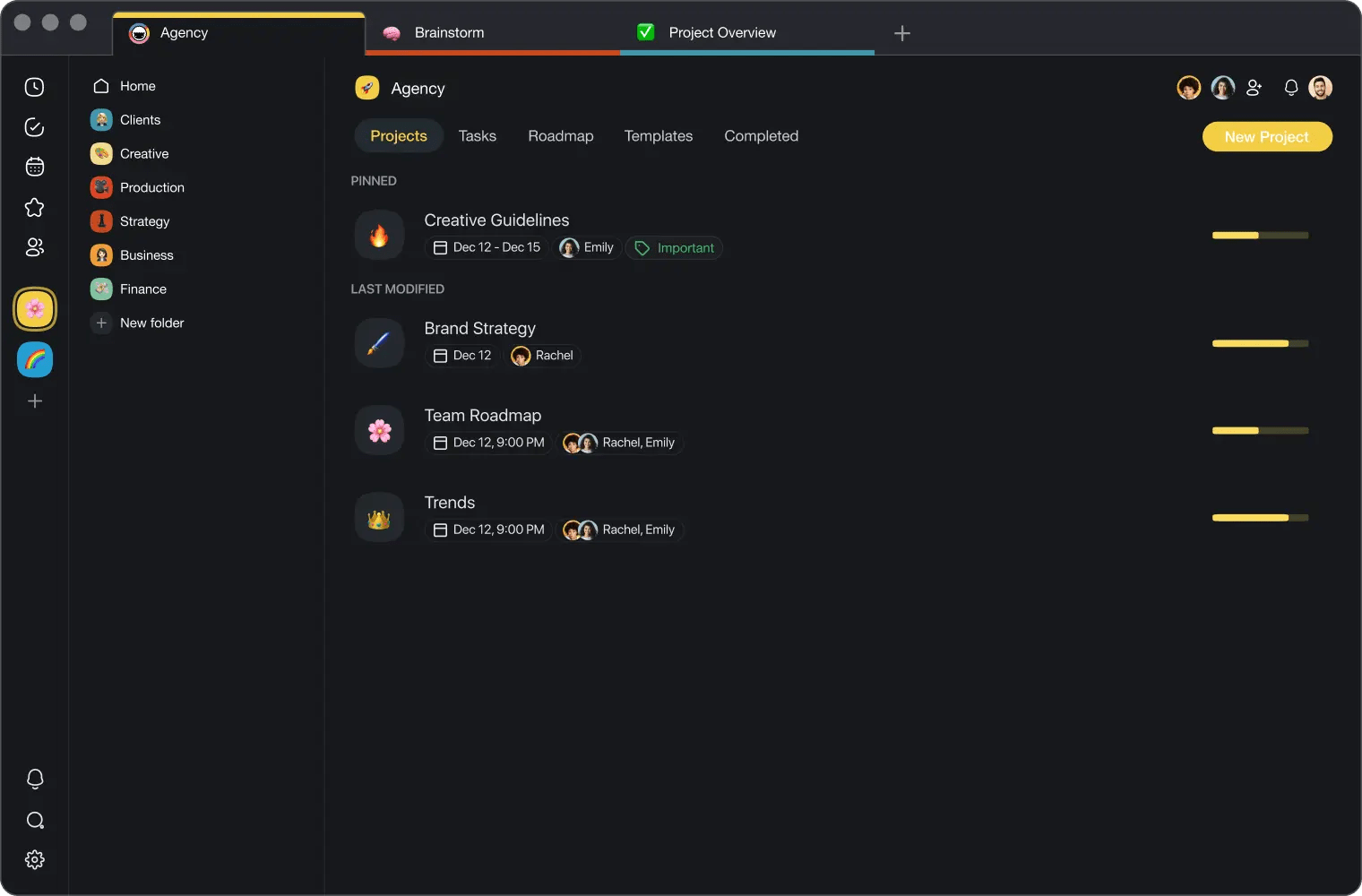The height and width of the screenshot is (896, 1362).
Task: Switch to the Completed view
Action: coord(760,135)
